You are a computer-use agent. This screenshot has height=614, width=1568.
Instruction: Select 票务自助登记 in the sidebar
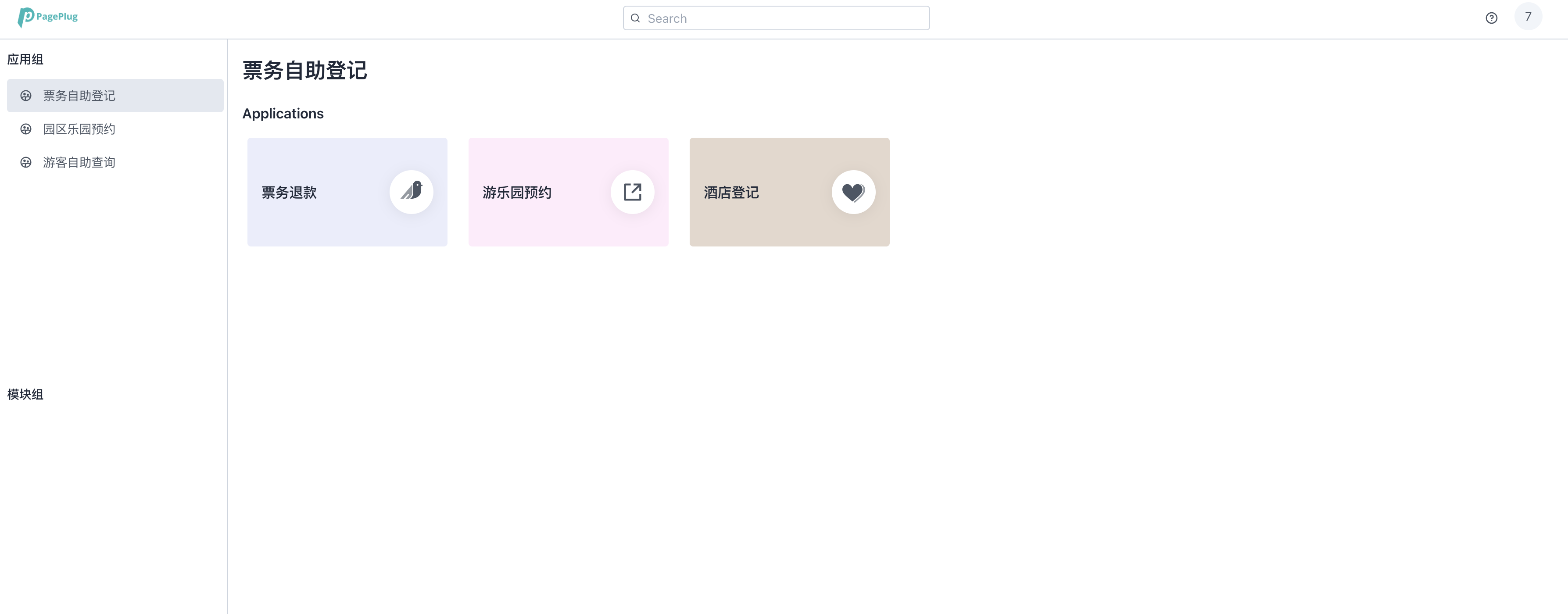115,96
